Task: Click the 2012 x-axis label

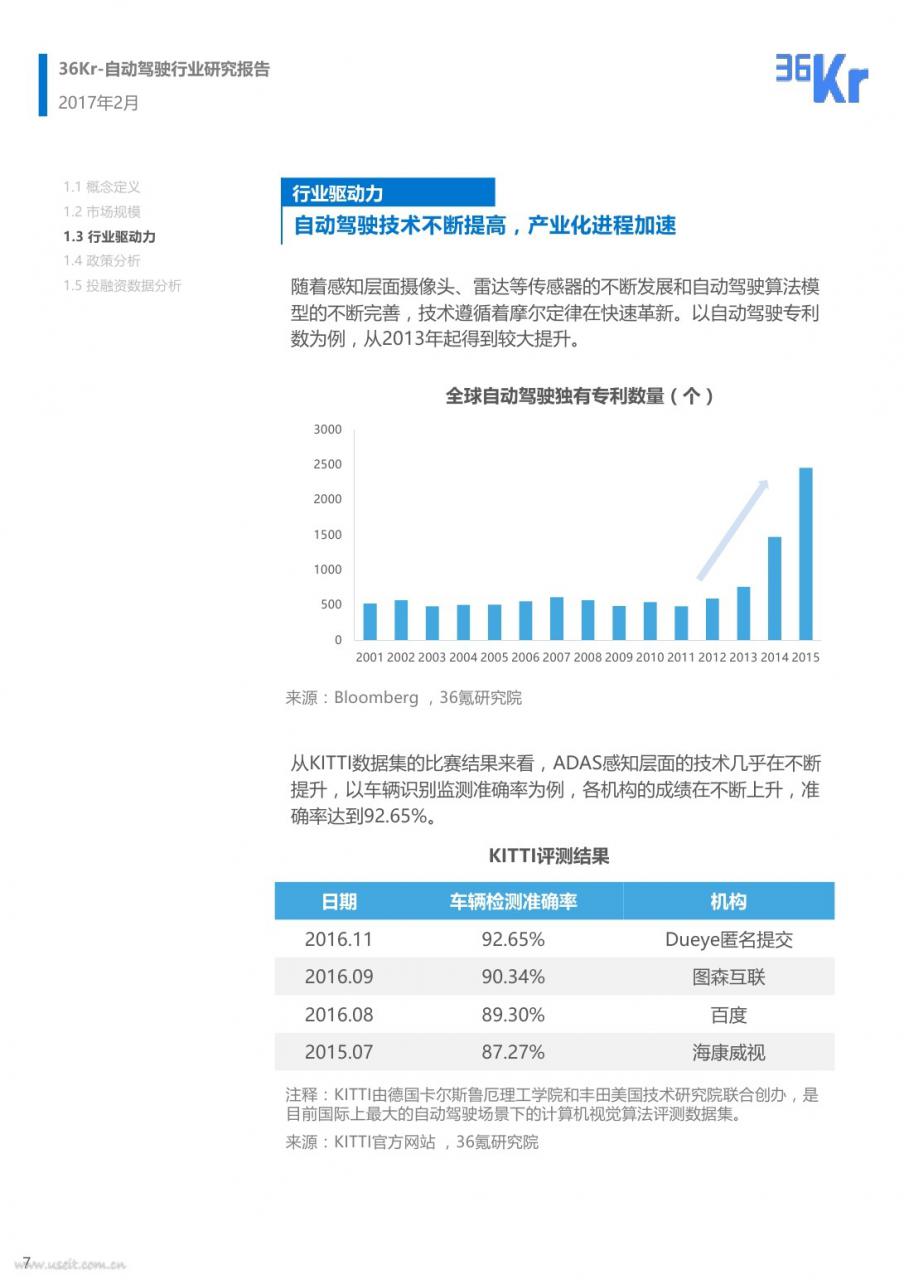Action: 712,658
